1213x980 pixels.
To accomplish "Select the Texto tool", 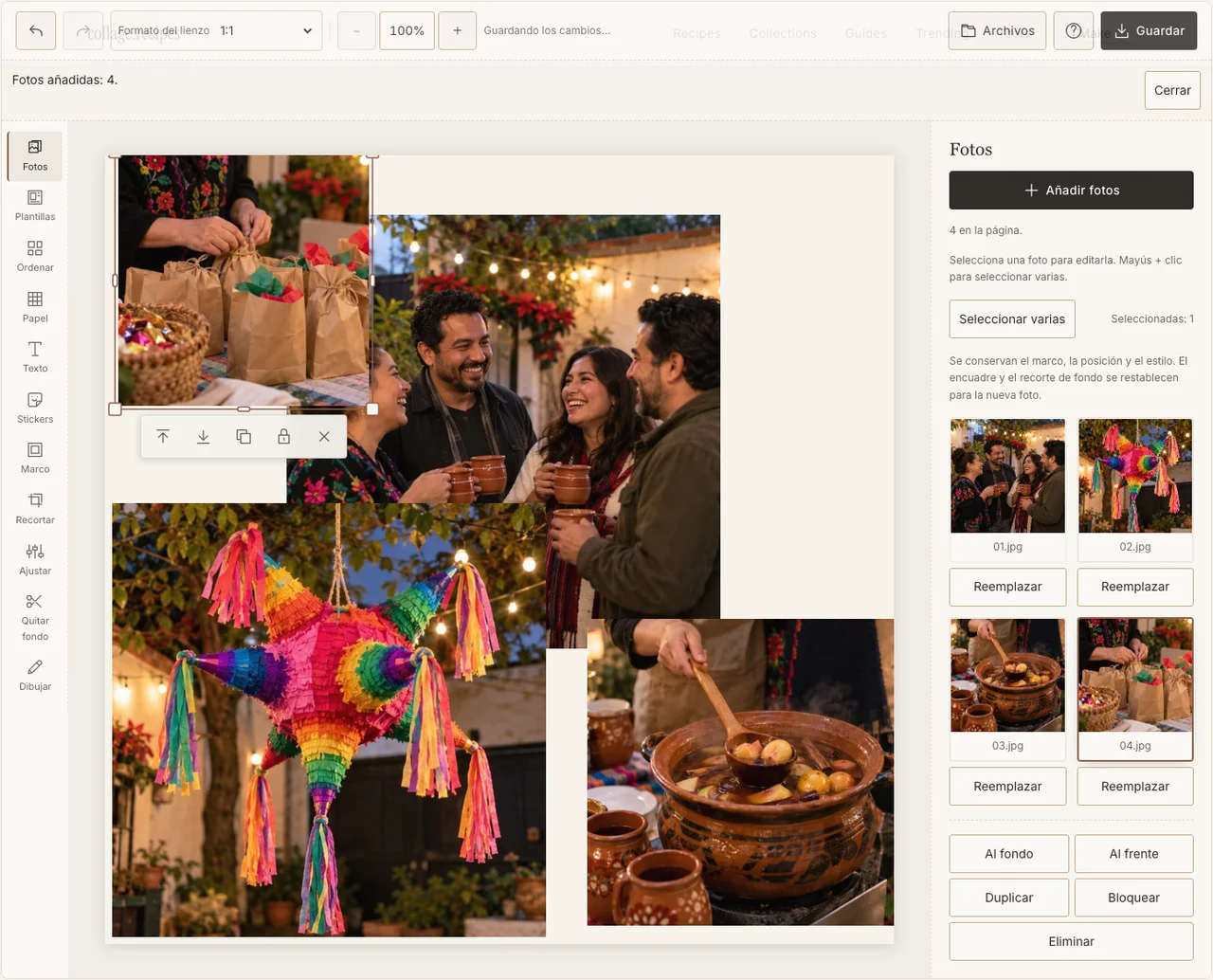I will tap(35, 357).
